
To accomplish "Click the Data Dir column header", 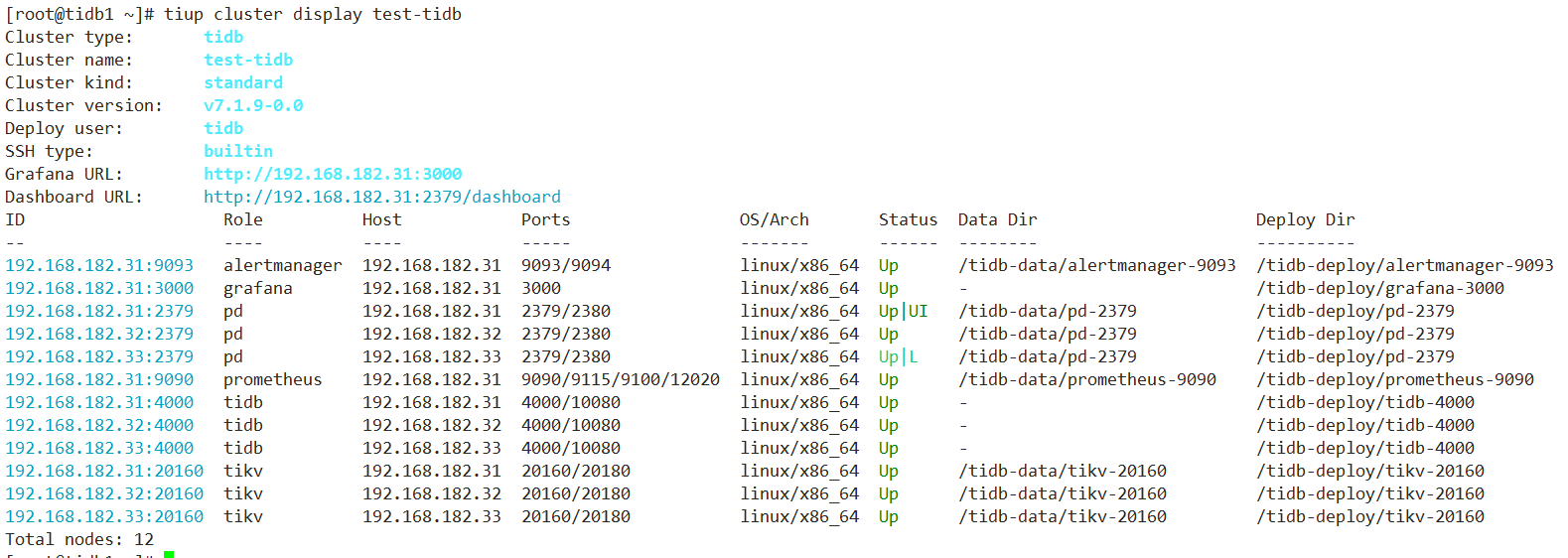I will click(x=998, y=220).
